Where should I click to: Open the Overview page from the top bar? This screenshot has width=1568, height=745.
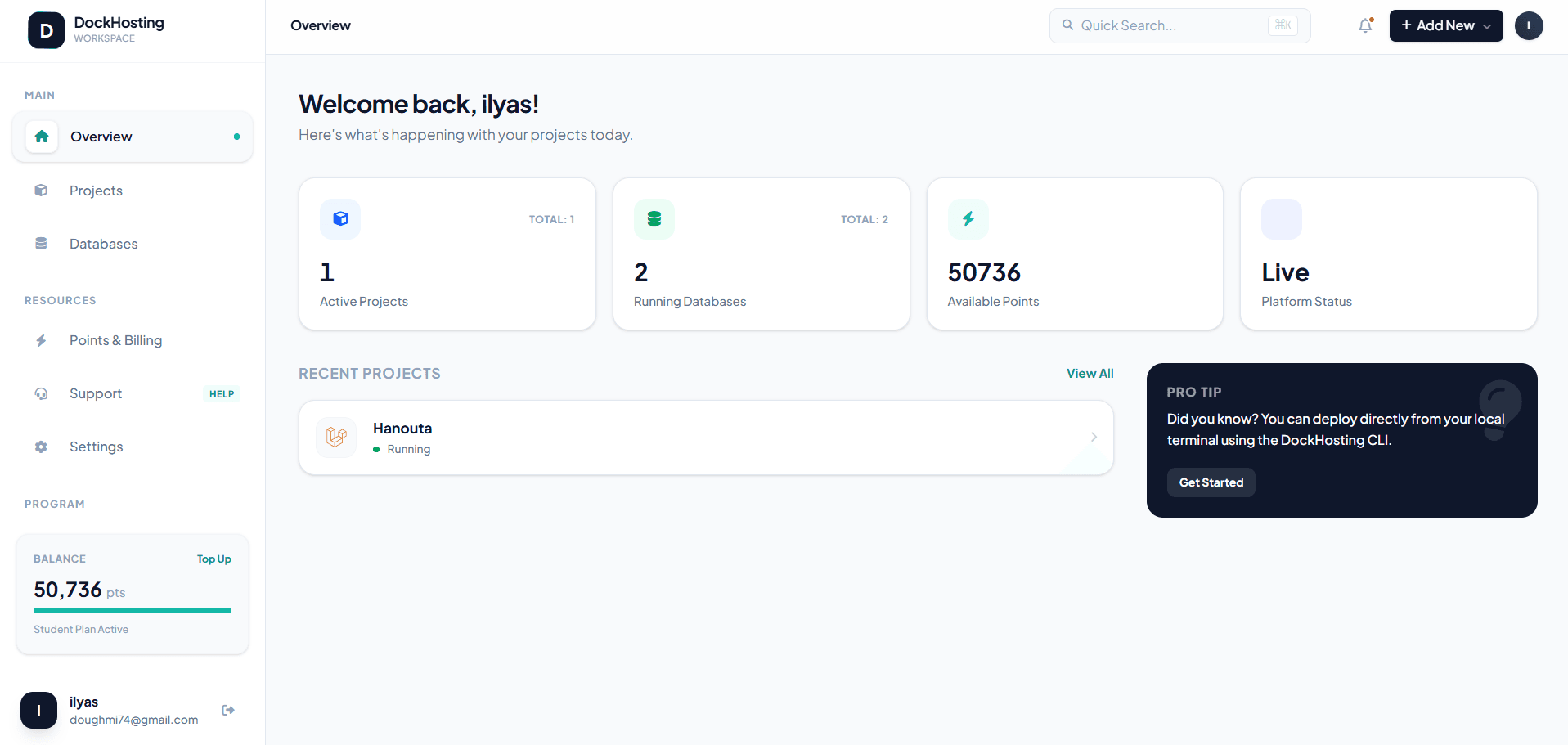[x=320, y=25]
